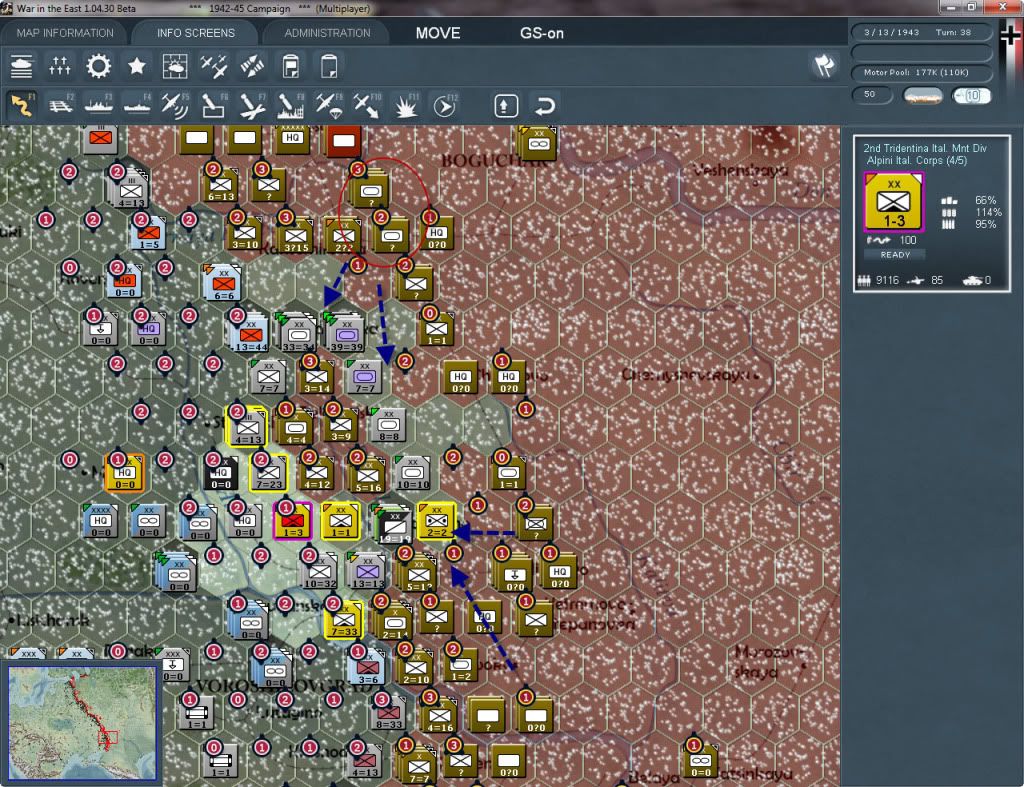Select the 13=44 unit stack

[250, 333]
